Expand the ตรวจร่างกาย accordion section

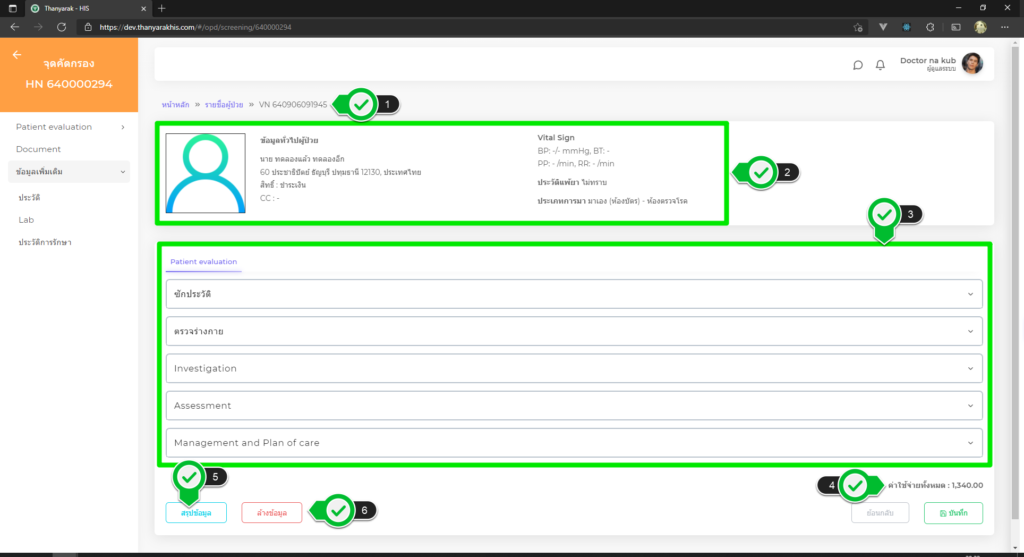[573, 331]
